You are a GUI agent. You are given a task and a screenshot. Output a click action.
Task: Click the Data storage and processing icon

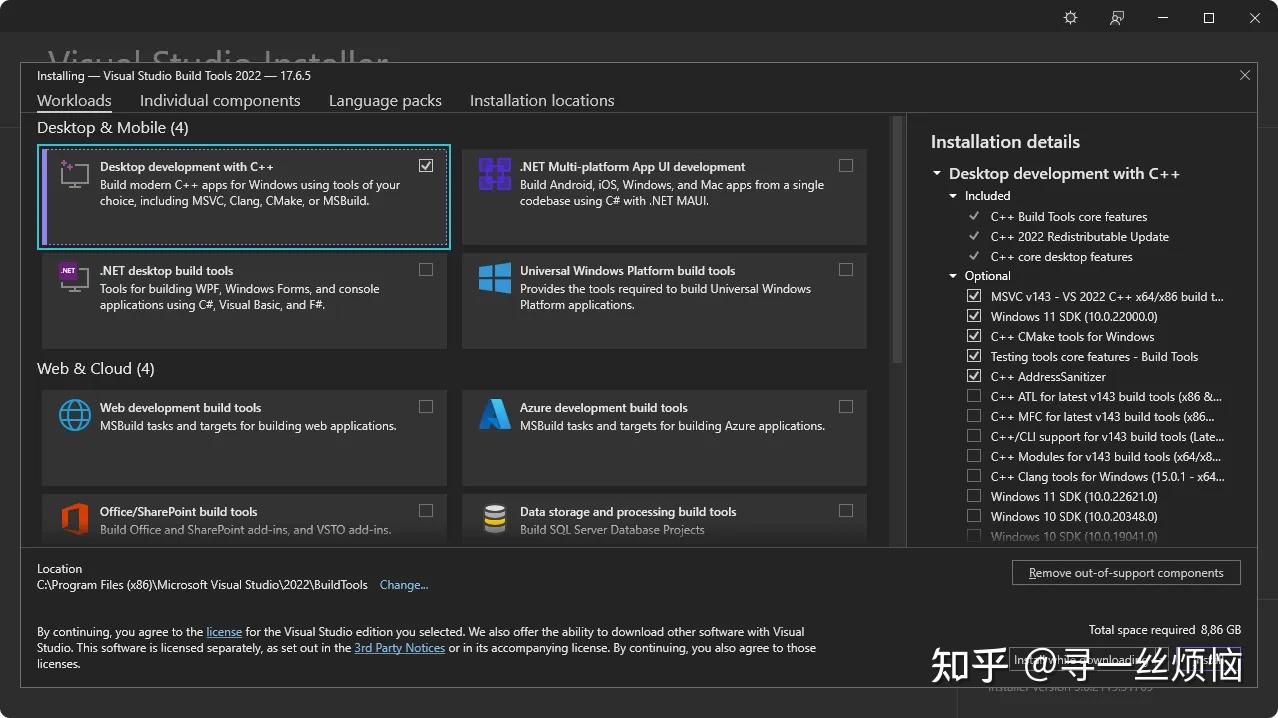click(494, 518)
